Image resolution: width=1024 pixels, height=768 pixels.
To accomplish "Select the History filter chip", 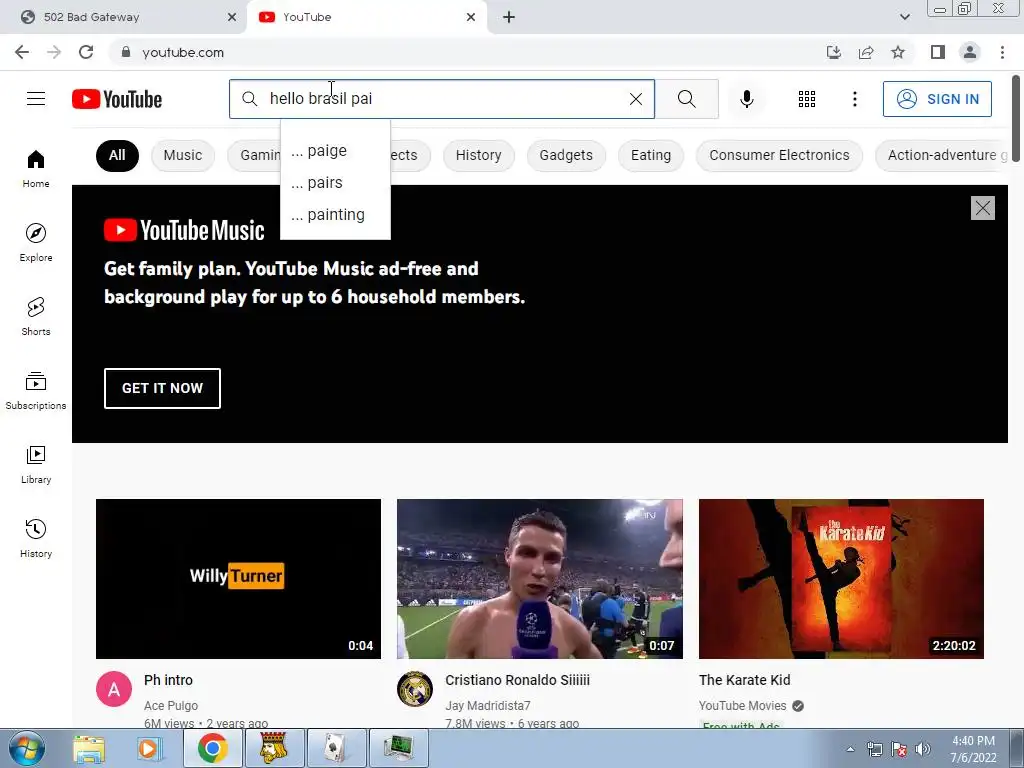I will [x=479, y=155].
